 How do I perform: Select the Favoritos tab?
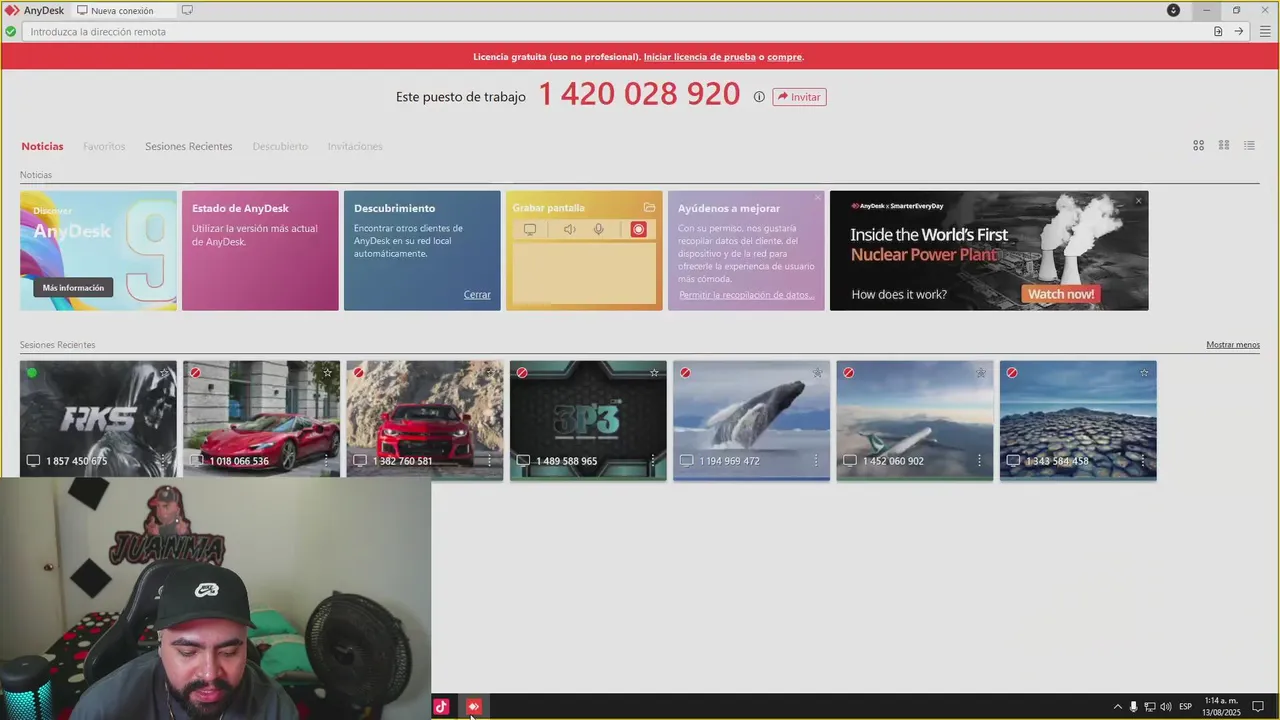(x=104, y=146)
